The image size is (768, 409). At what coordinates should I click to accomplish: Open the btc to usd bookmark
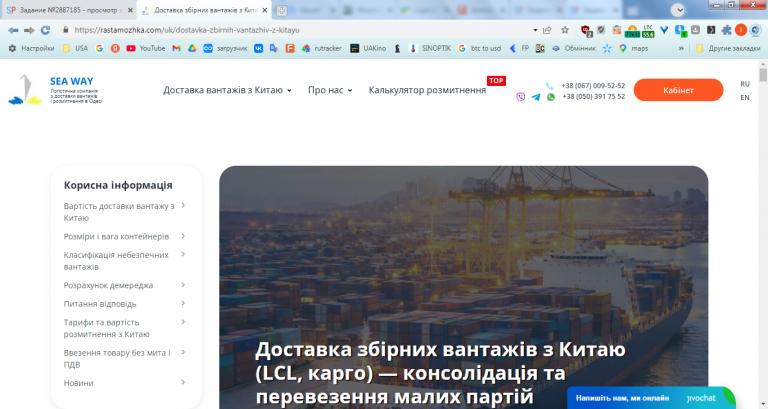click(x=479, y=48)
